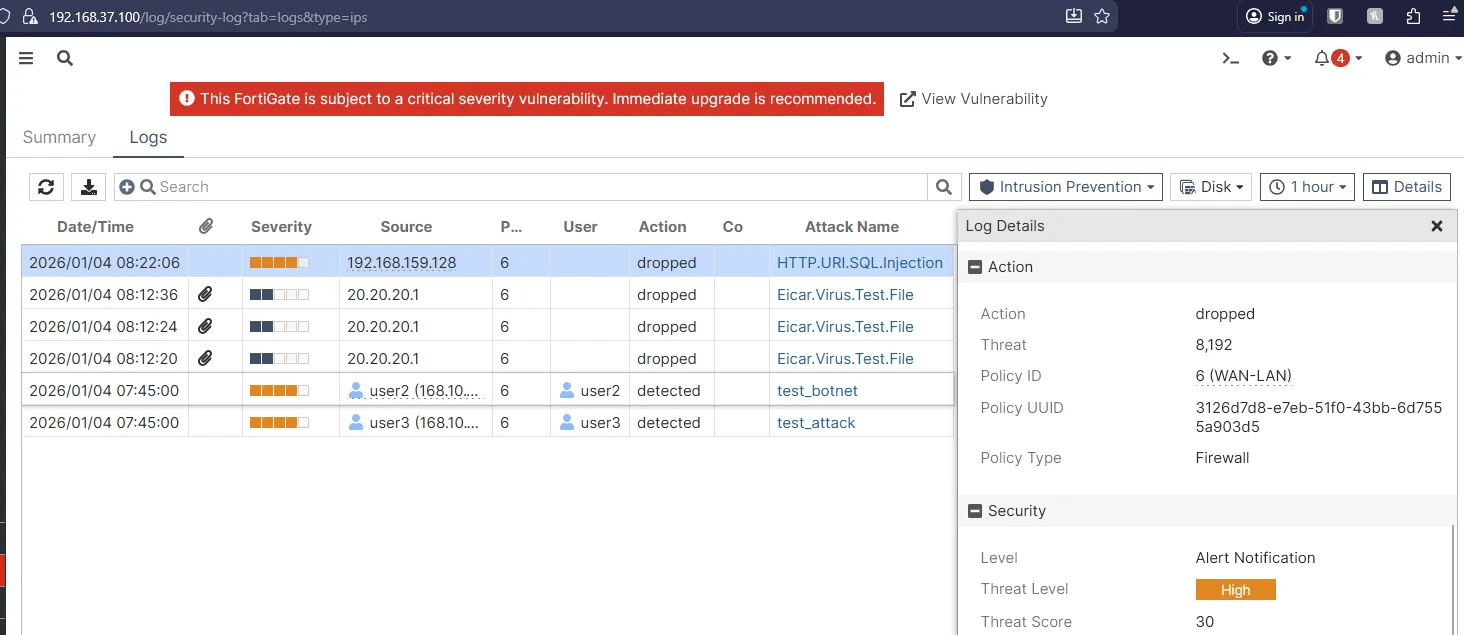The height and width of the screenshot is (635, 1464).
Task: Open the navigation hamburger menu
Action: [25, 58]
